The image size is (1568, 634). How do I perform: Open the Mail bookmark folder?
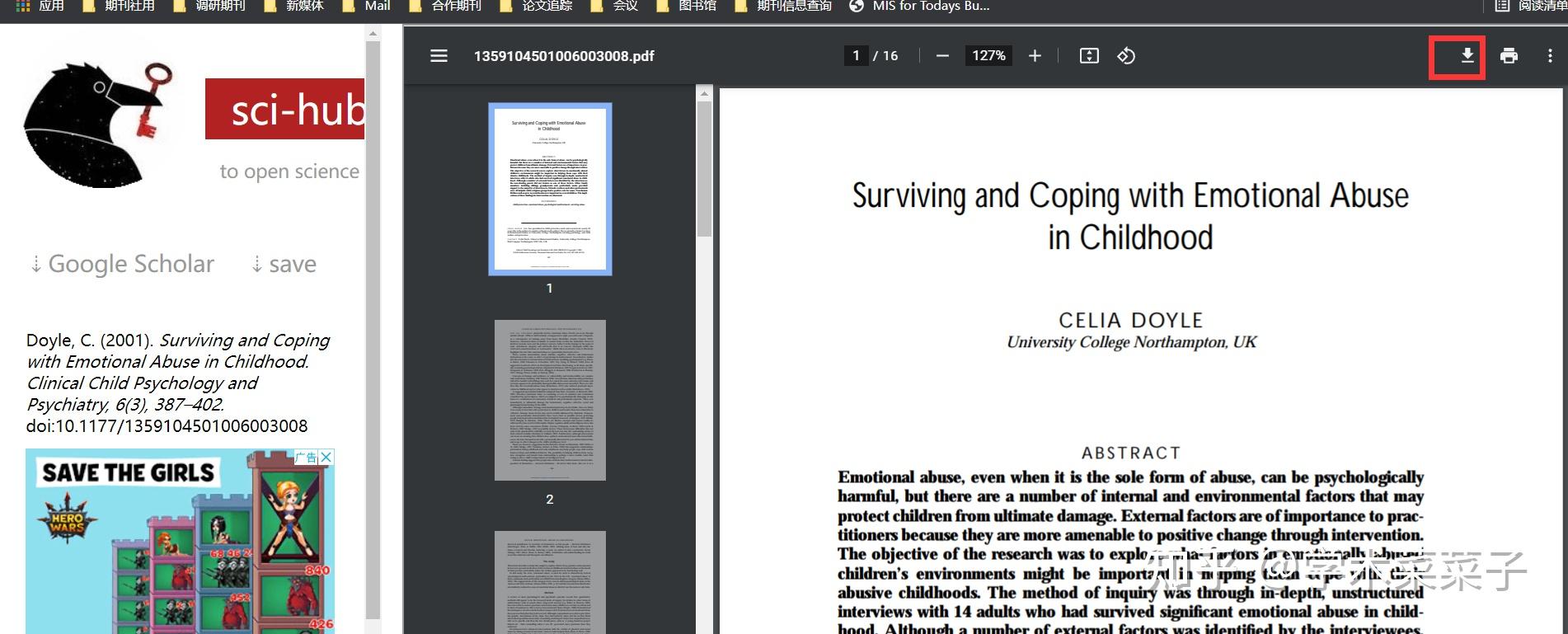[x=369, y=6]
